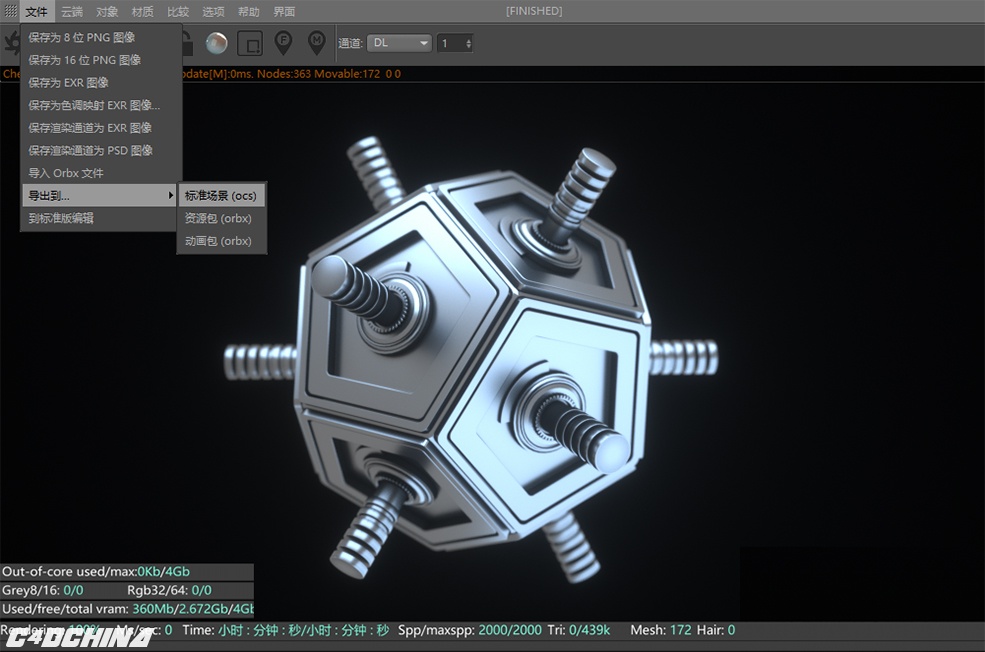Open the 帮助 menu
The height and width of the screenshot is (652, 985).
click(249, 11)
